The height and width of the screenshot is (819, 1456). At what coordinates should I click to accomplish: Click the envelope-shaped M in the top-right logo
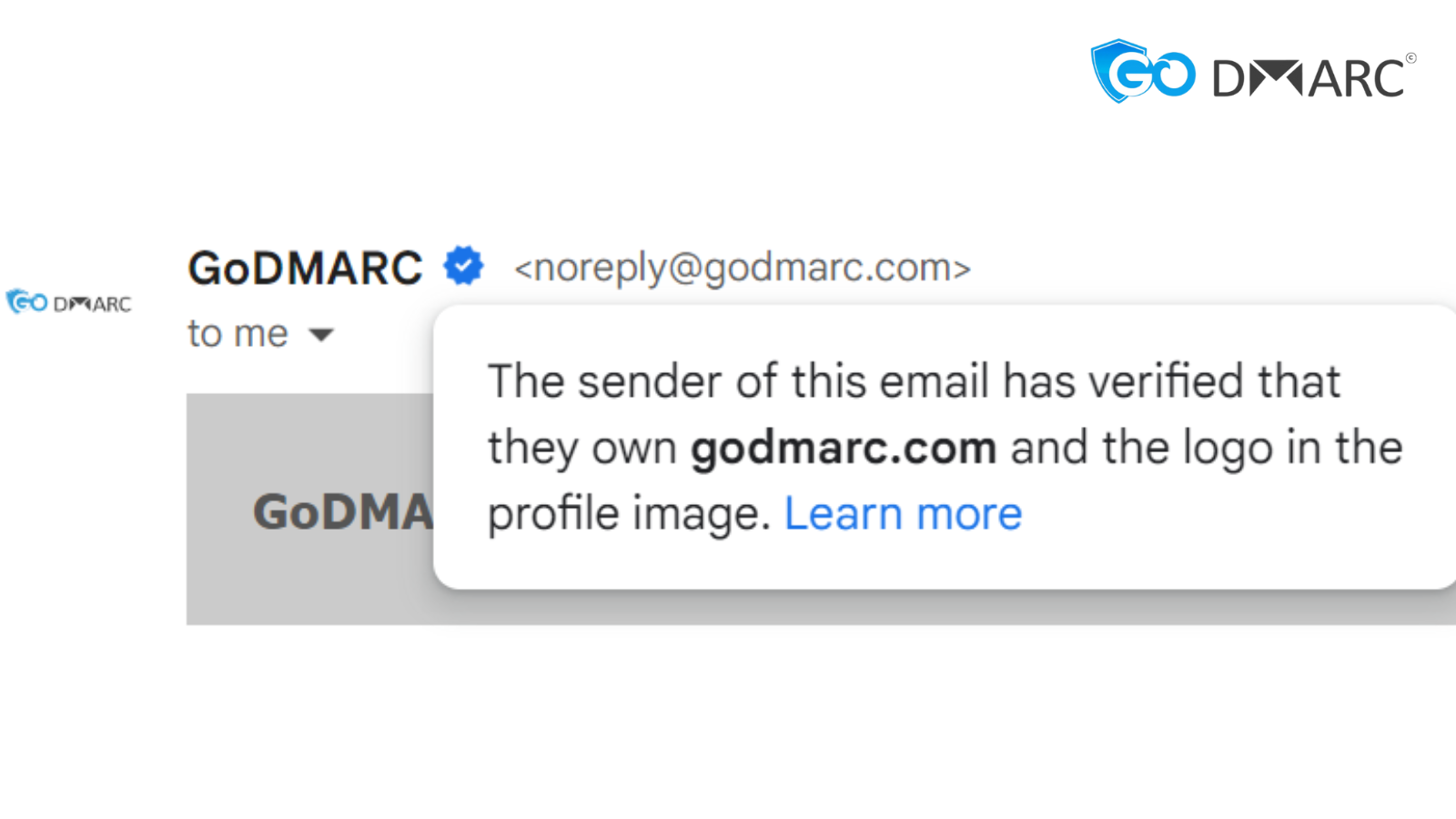click(x=1276, y=78)
